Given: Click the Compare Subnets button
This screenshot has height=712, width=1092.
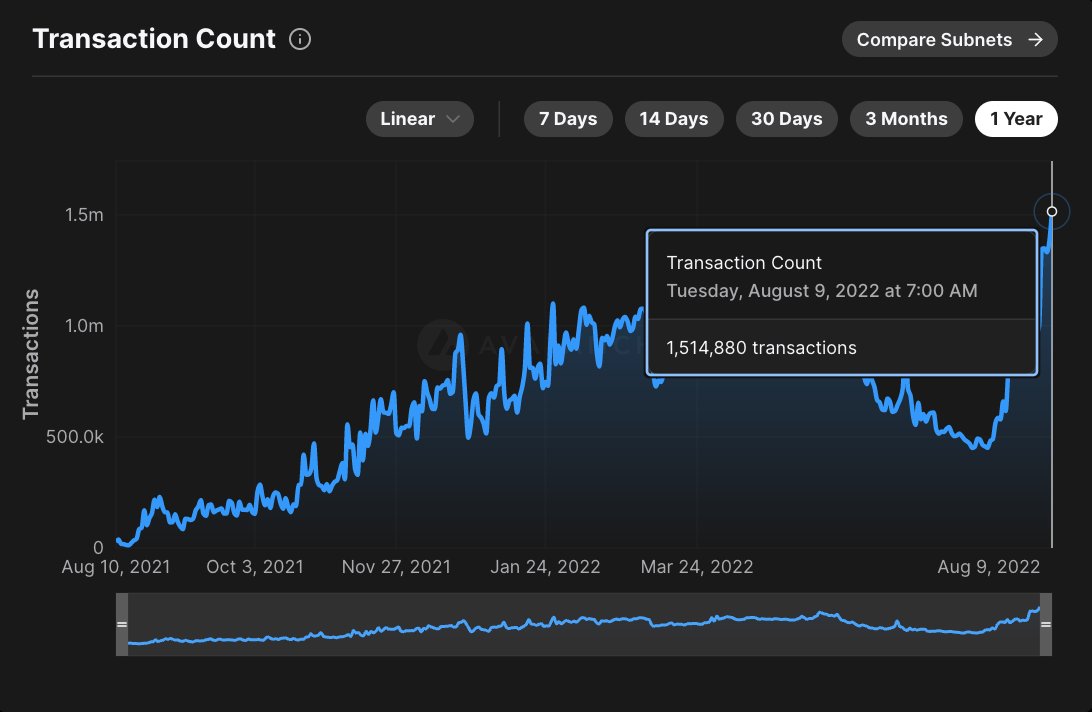Looking at the screenshot, I should tap(949, 39).
